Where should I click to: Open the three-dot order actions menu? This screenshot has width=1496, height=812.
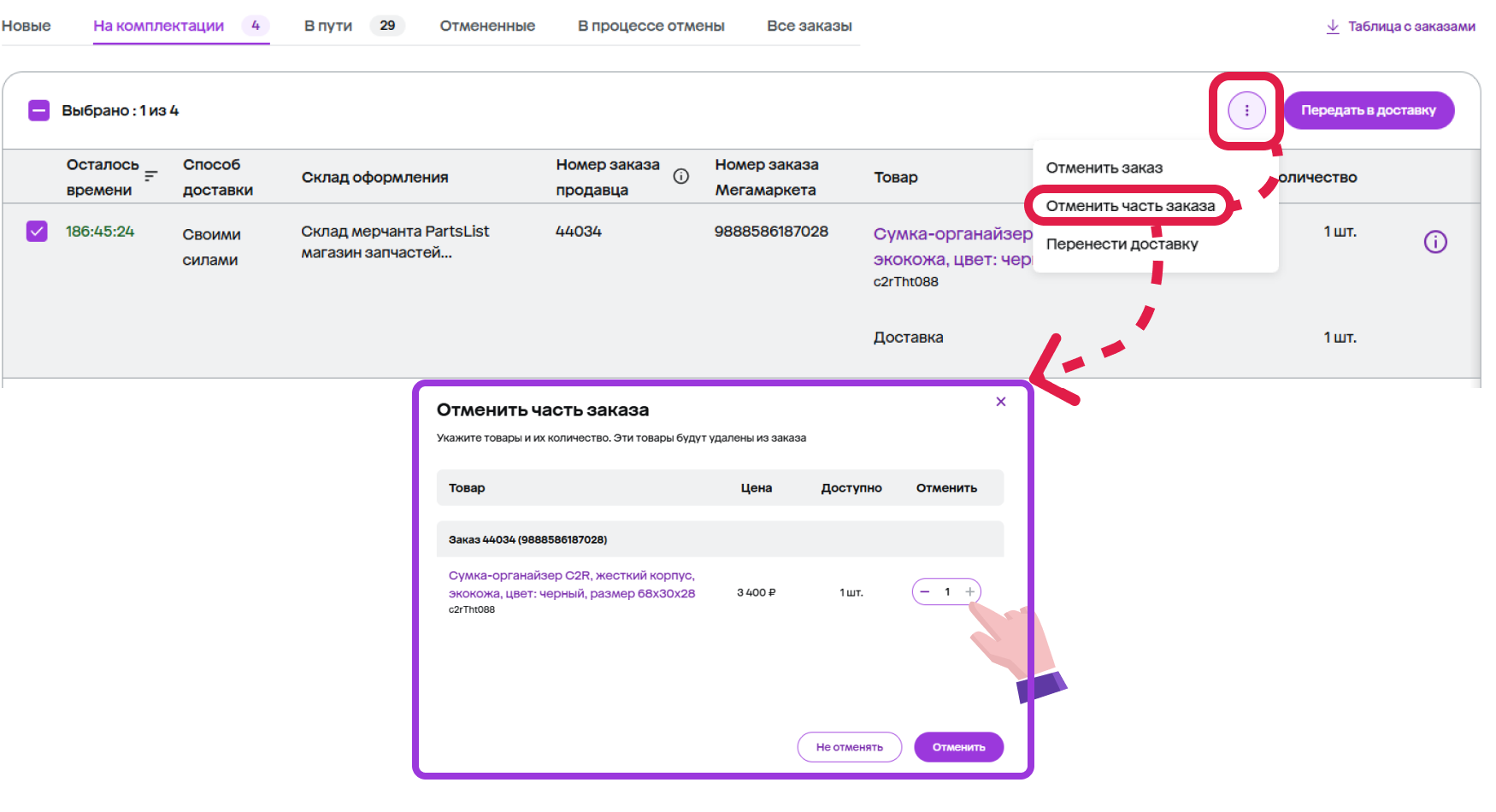click(1246, 110)
